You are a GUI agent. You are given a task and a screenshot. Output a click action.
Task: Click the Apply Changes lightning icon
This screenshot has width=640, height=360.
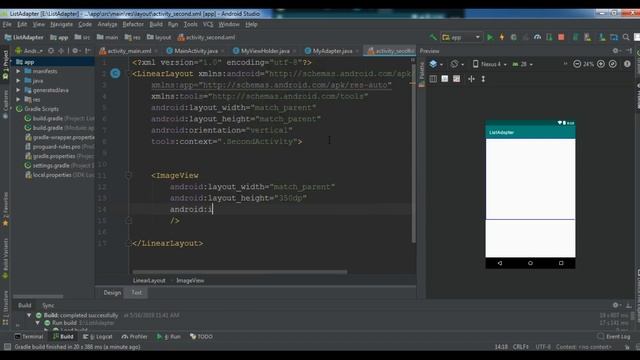point(502,37)
